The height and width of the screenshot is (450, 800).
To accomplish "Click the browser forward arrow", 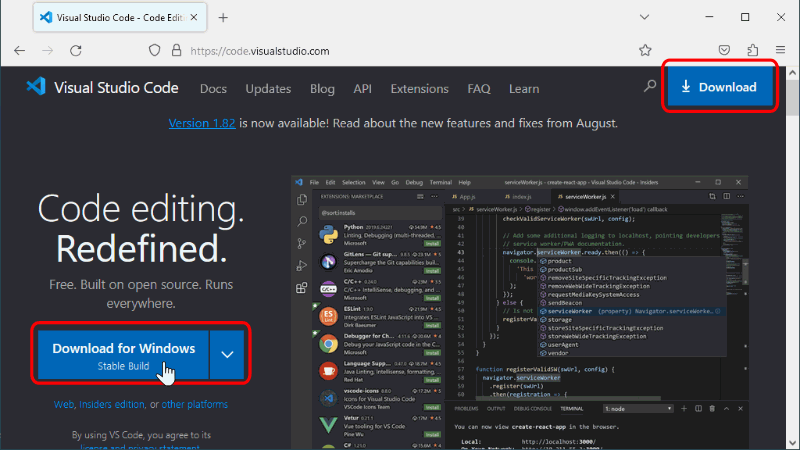I will pyautogui.click(x=47, y=51).
